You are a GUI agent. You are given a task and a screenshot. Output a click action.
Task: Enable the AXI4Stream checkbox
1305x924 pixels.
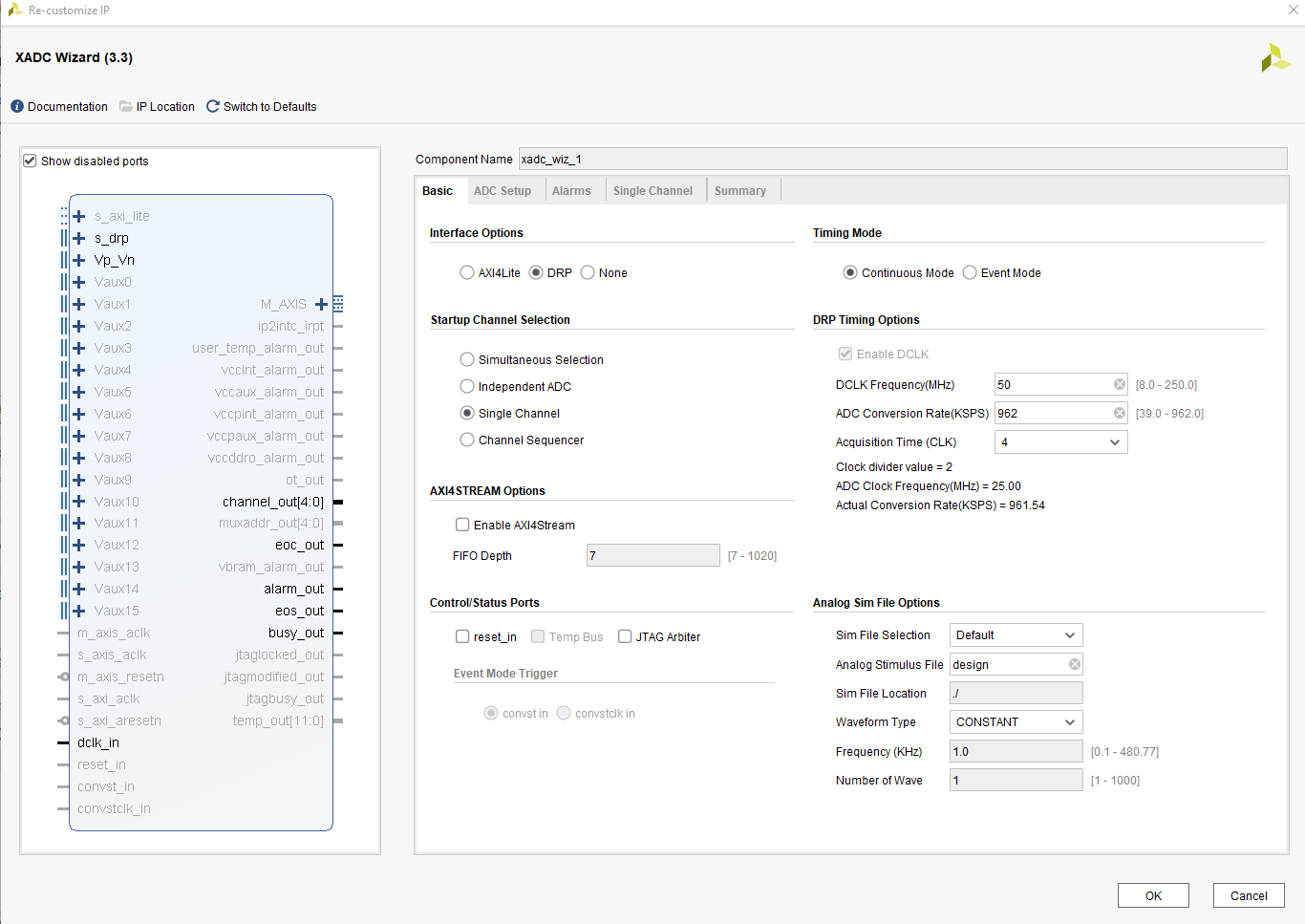[x=462, y=525]
